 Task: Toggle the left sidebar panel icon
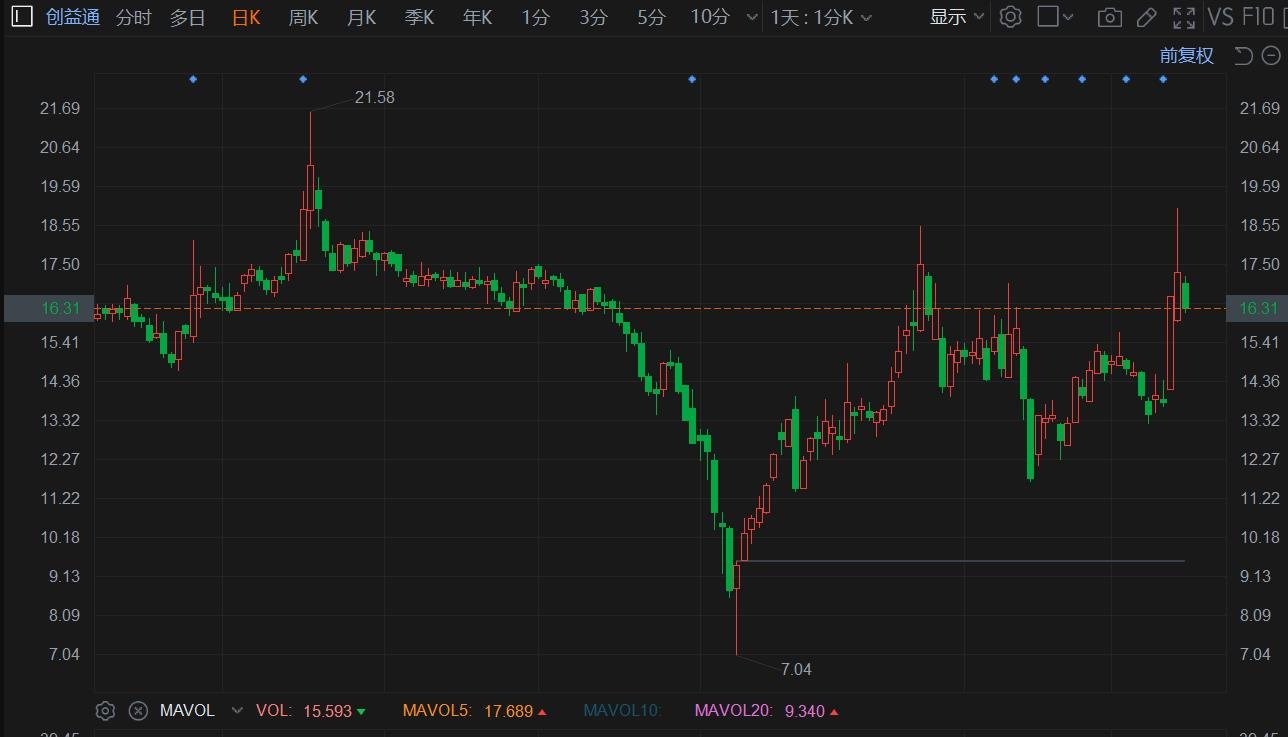[x=22, y=17]
